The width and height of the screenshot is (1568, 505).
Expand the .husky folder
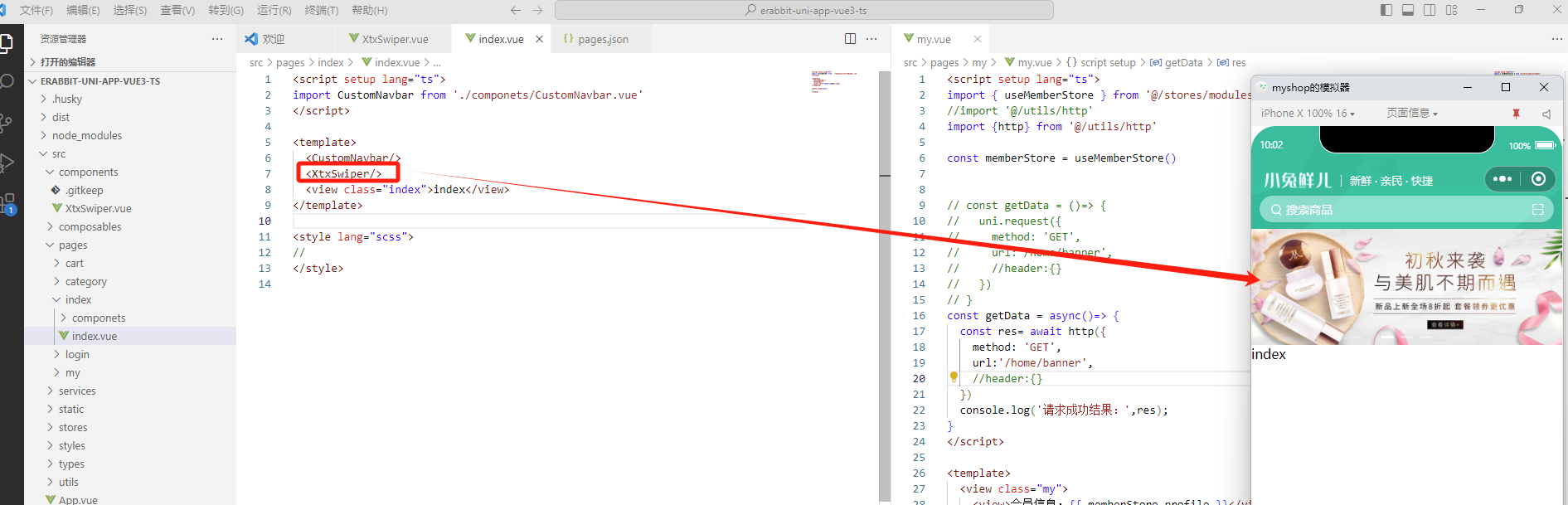130,99
